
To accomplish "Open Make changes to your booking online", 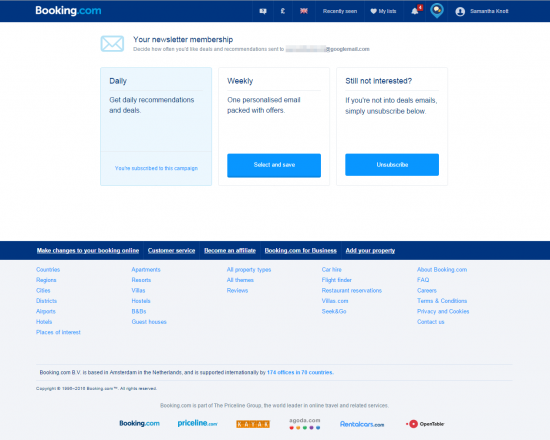I will pyautogui.click(x=88, y=251).
